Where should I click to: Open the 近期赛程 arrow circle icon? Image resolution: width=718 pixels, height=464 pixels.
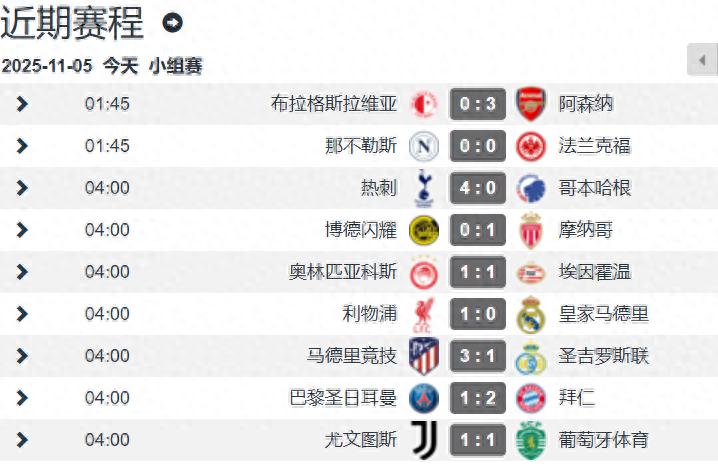173,22
